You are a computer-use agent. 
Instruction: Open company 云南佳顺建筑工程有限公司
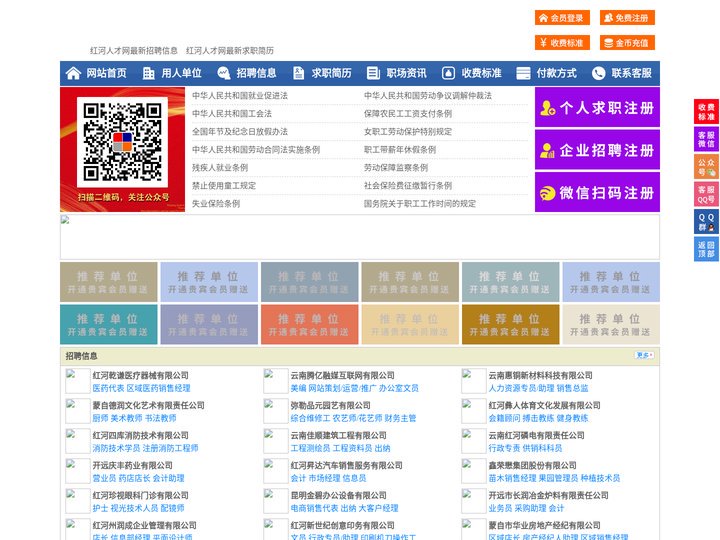(338, 435)
